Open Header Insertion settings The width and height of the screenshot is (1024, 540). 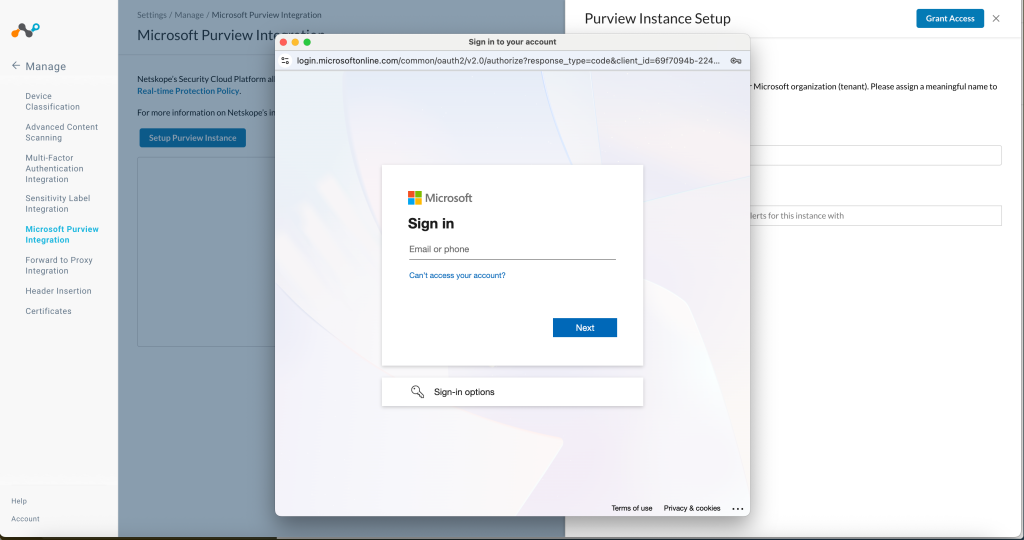pyautogui.click(x=58, y=291)
